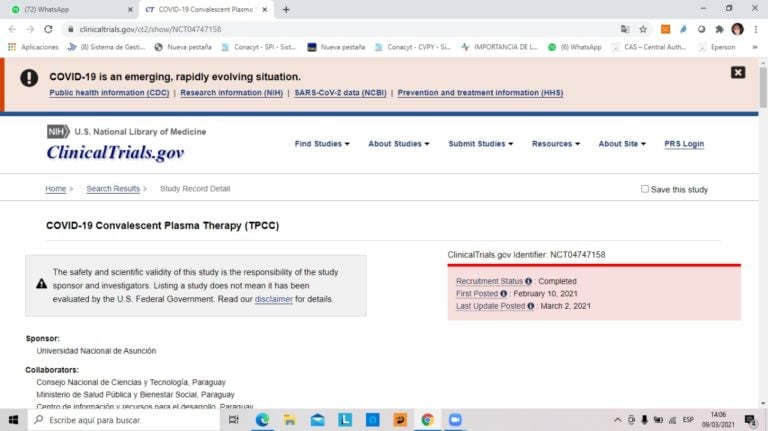
Task: Open the blue feather extension icon
Action: 683,29
